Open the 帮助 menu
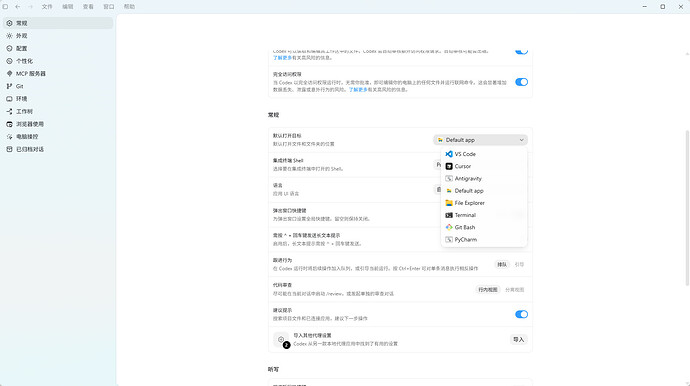Viewport: 690px width, 386px height. click(x=129, y=7)
